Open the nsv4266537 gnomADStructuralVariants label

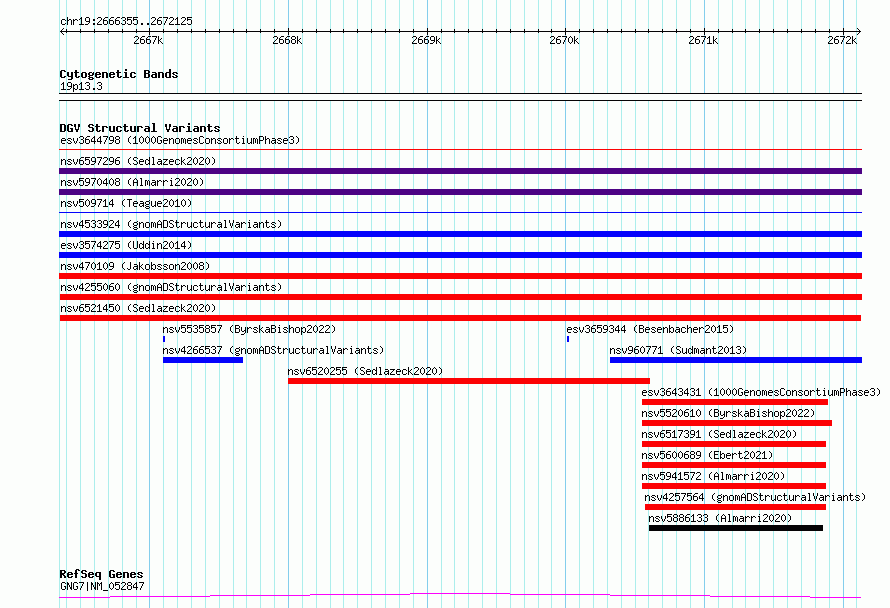pyautogui.click(x=273, y=350)
